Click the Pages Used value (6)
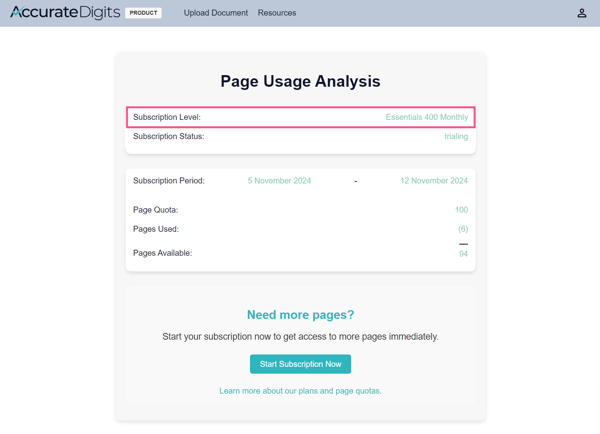The image size is (600, 434). click(x=463, y=229)
